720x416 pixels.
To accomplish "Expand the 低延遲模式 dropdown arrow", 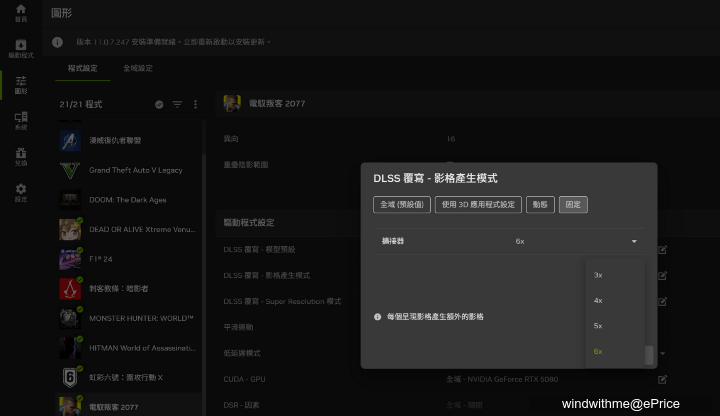I will tap(663, 354).
